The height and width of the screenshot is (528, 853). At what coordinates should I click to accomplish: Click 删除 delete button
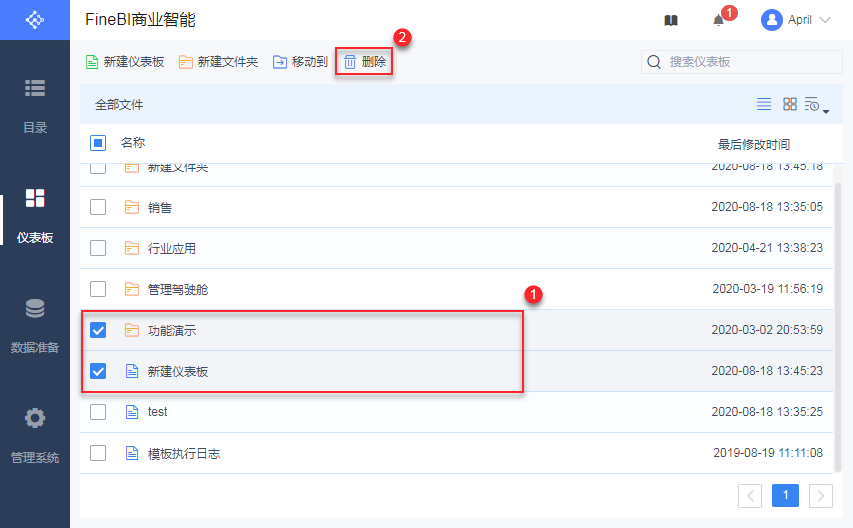[x=364, y=62]
